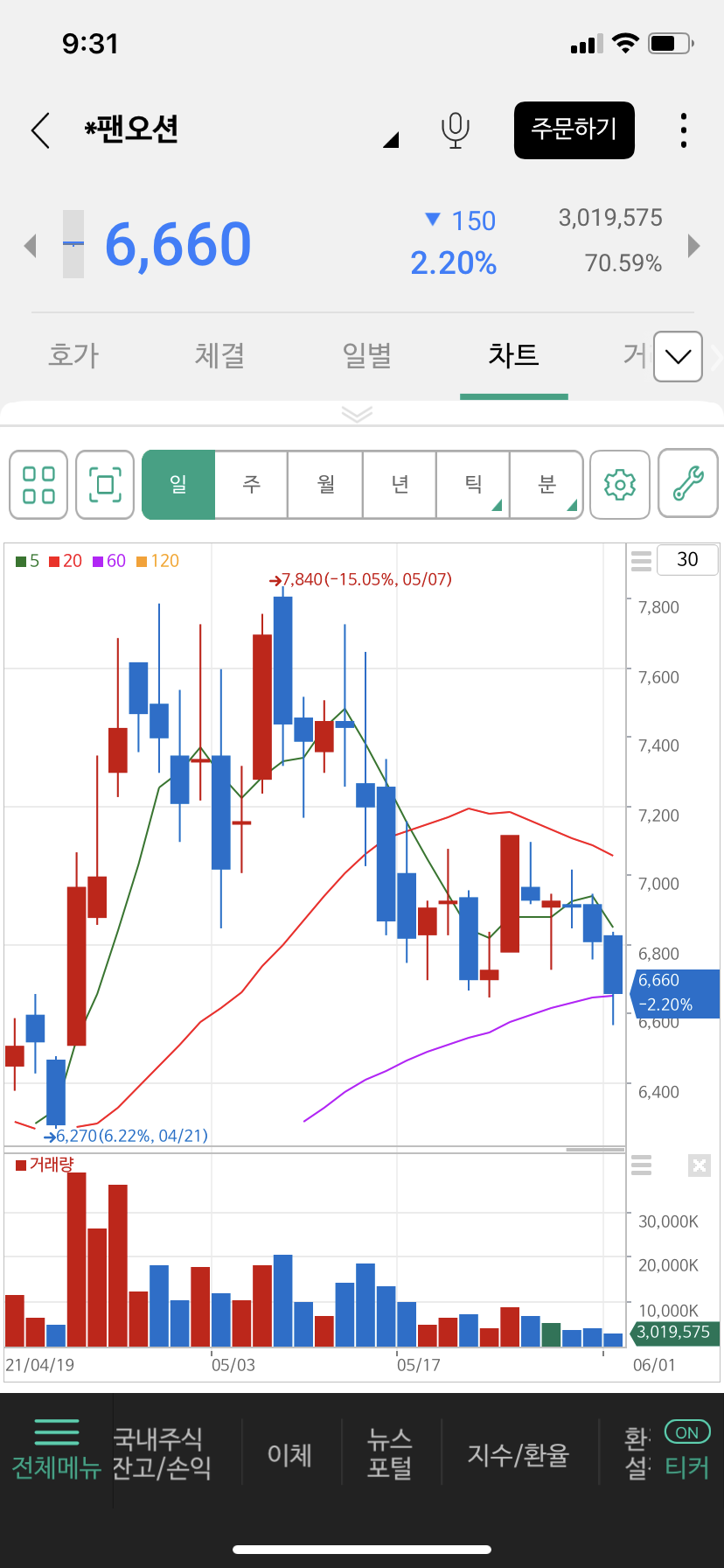Toggle the 티커 ON switch
Screen dimensions: 724x1568
(687, 1433)
